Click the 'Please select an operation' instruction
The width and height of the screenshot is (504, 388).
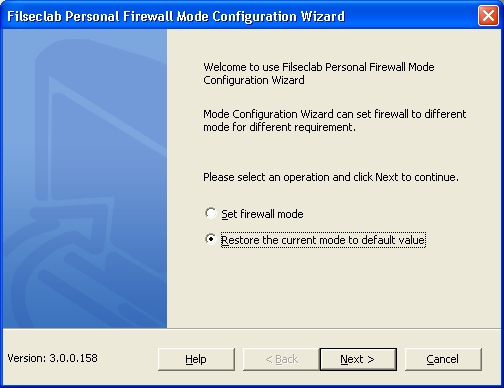tap(331, 177)
